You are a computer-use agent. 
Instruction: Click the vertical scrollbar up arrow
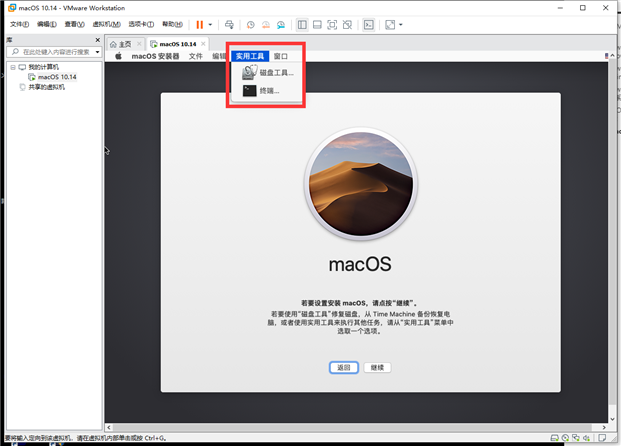pos(613,56)
